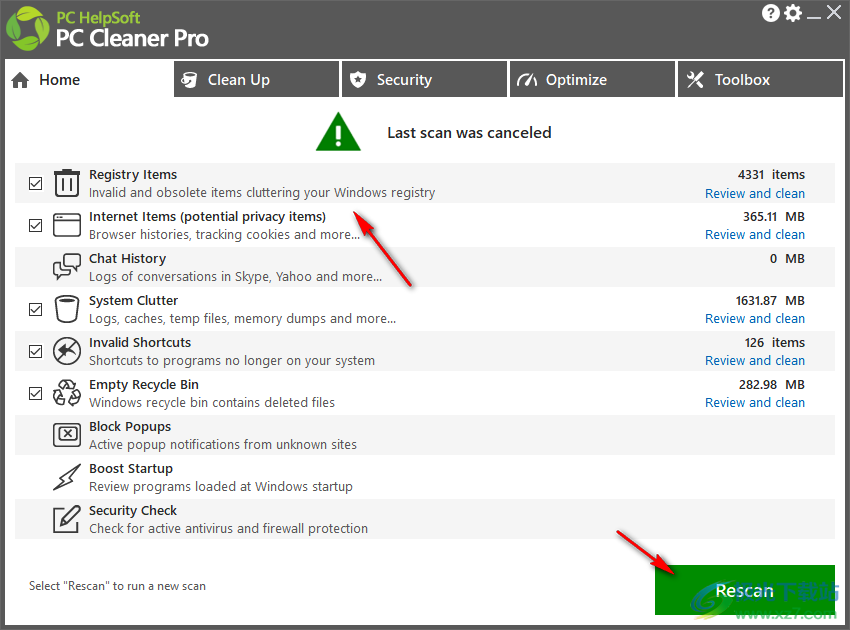Uncheck the Invalid Shortcuts checkbox
The width and height of the screenshot is (850, 630).
point(35,351)
